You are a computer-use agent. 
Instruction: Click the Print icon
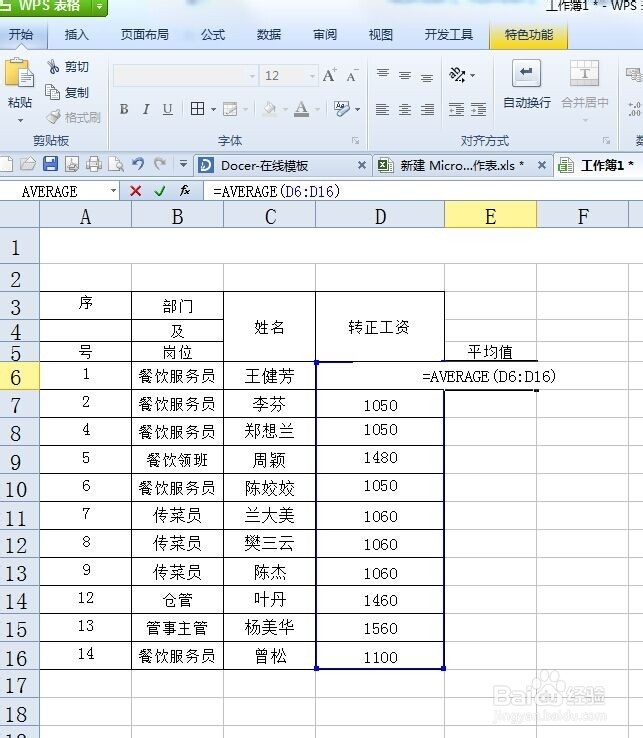94,164
